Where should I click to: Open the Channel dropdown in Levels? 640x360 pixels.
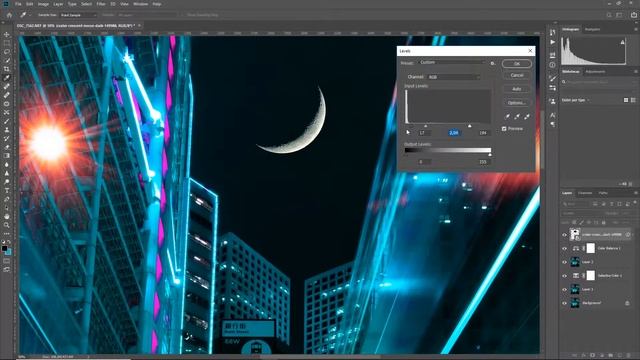pos(454,77)
